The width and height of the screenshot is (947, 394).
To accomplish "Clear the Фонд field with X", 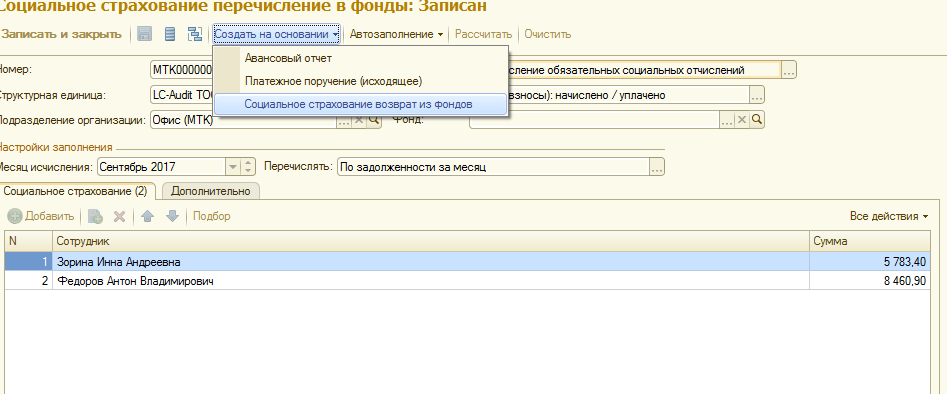I will pos(743,120).
